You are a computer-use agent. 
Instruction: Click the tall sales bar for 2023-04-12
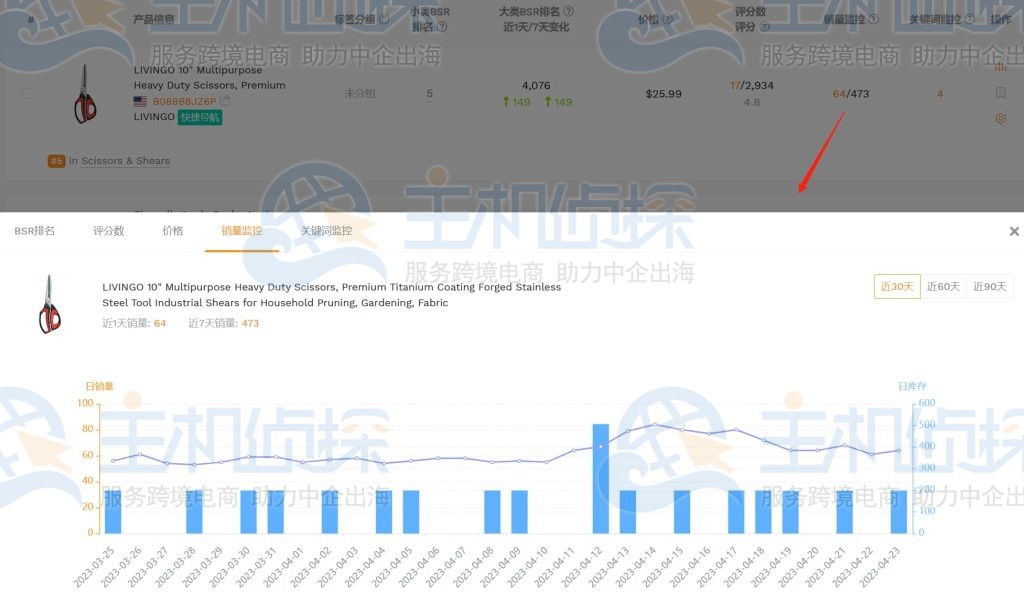(x=601, y=479)
